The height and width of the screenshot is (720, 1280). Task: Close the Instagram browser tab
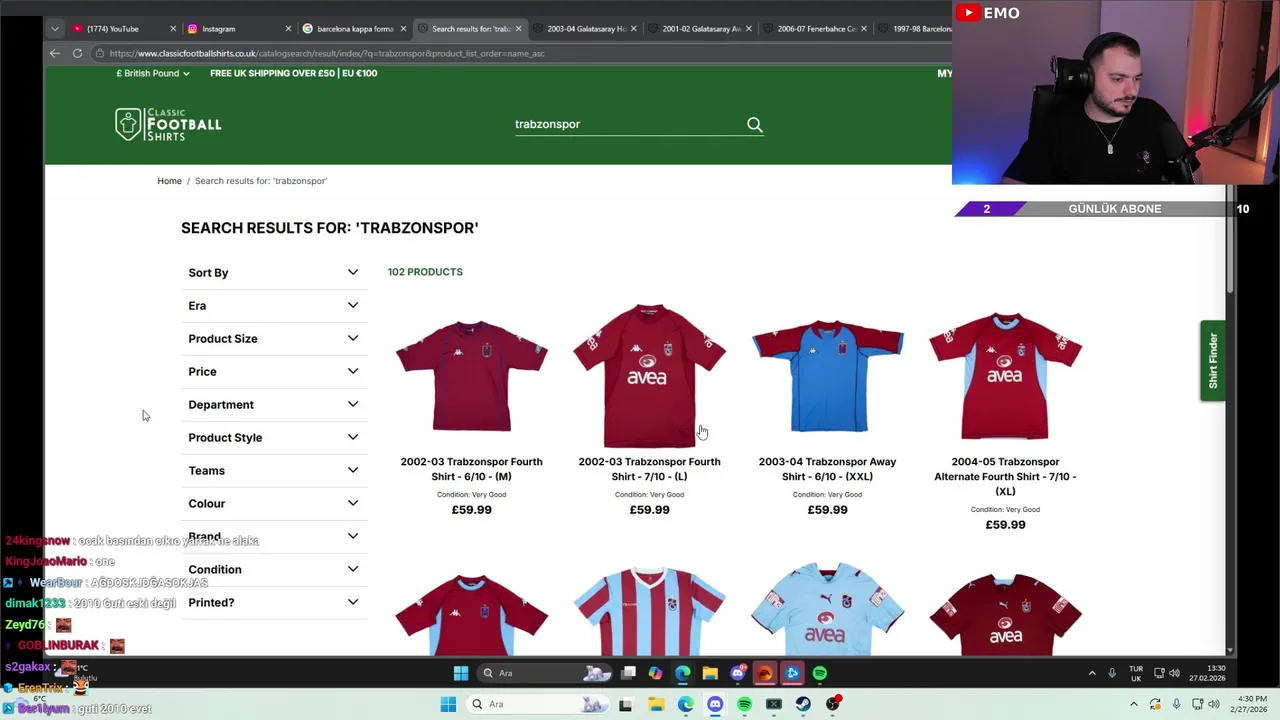288,29
